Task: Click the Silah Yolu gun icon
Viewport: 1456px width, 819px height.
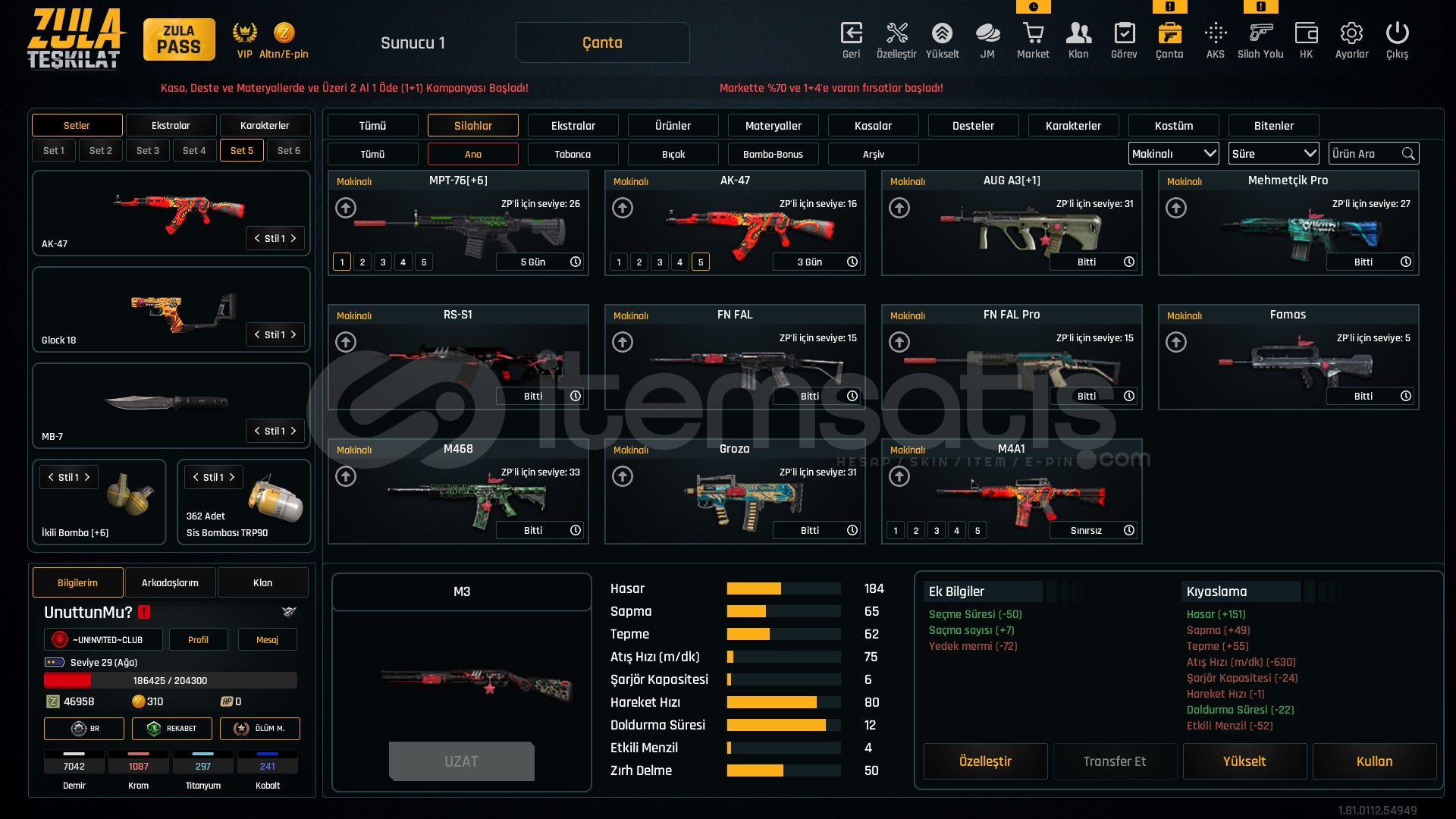Action: click(x=1260, y=34)
